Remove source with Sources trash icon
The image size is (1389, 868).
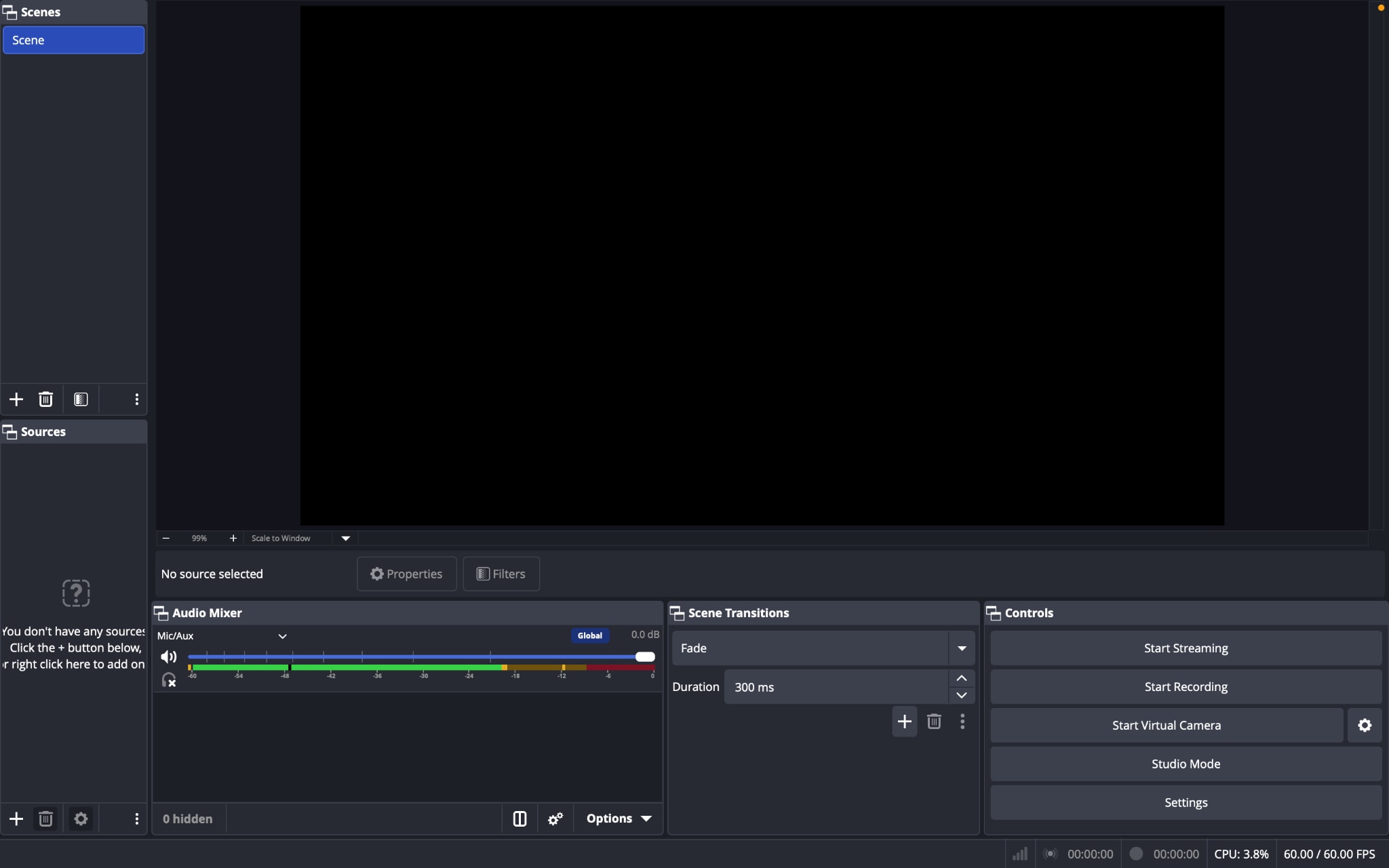coord(45,818)
